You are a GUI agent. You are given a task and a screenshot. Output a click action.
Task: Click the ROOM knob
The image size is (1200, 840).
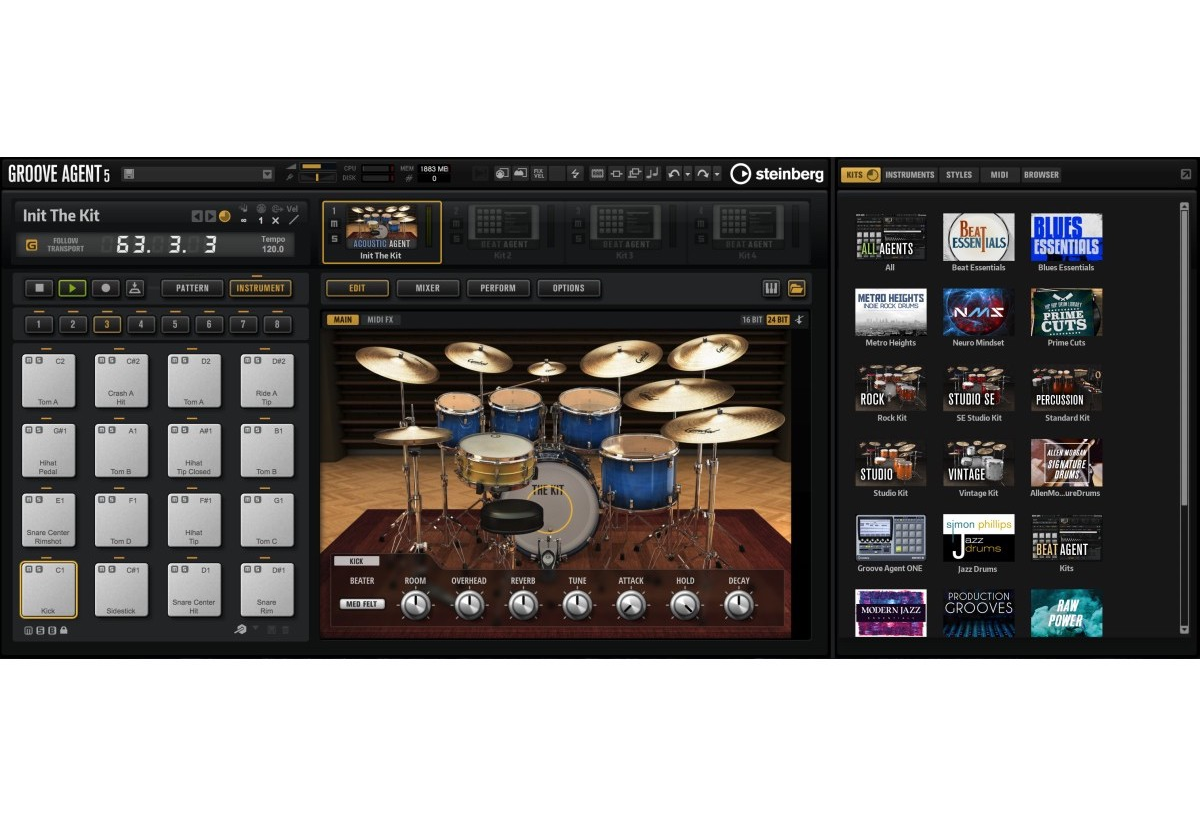[415, 604]
